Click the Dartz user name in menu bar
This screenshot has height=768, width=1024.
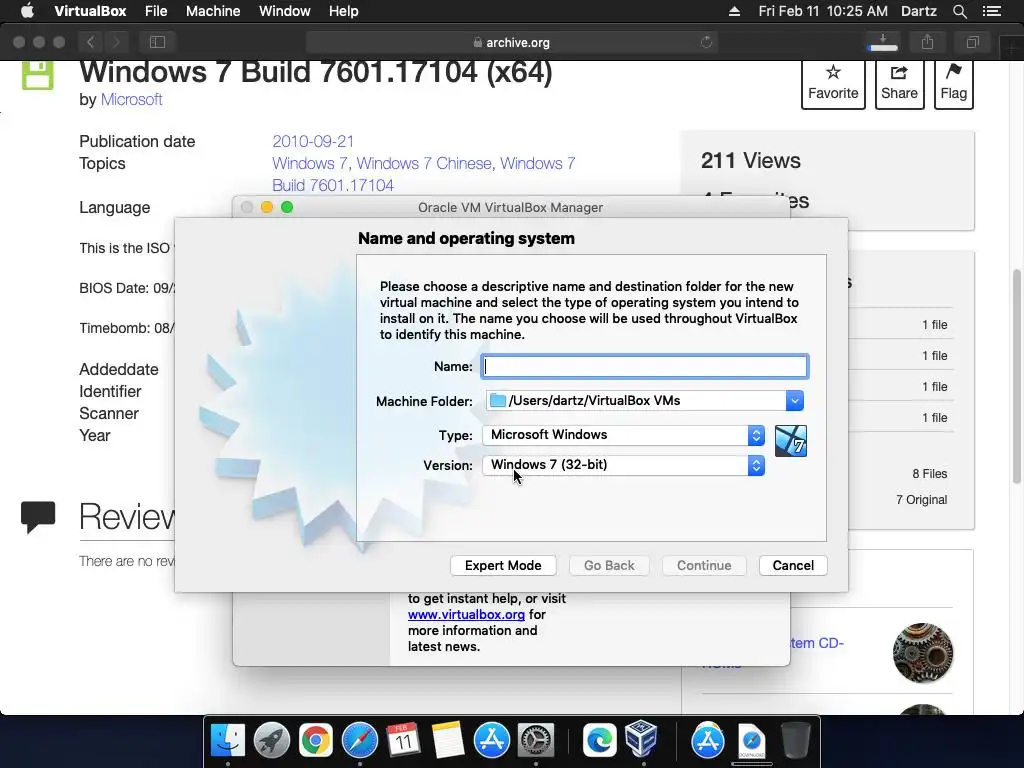(x=918, y=11)
